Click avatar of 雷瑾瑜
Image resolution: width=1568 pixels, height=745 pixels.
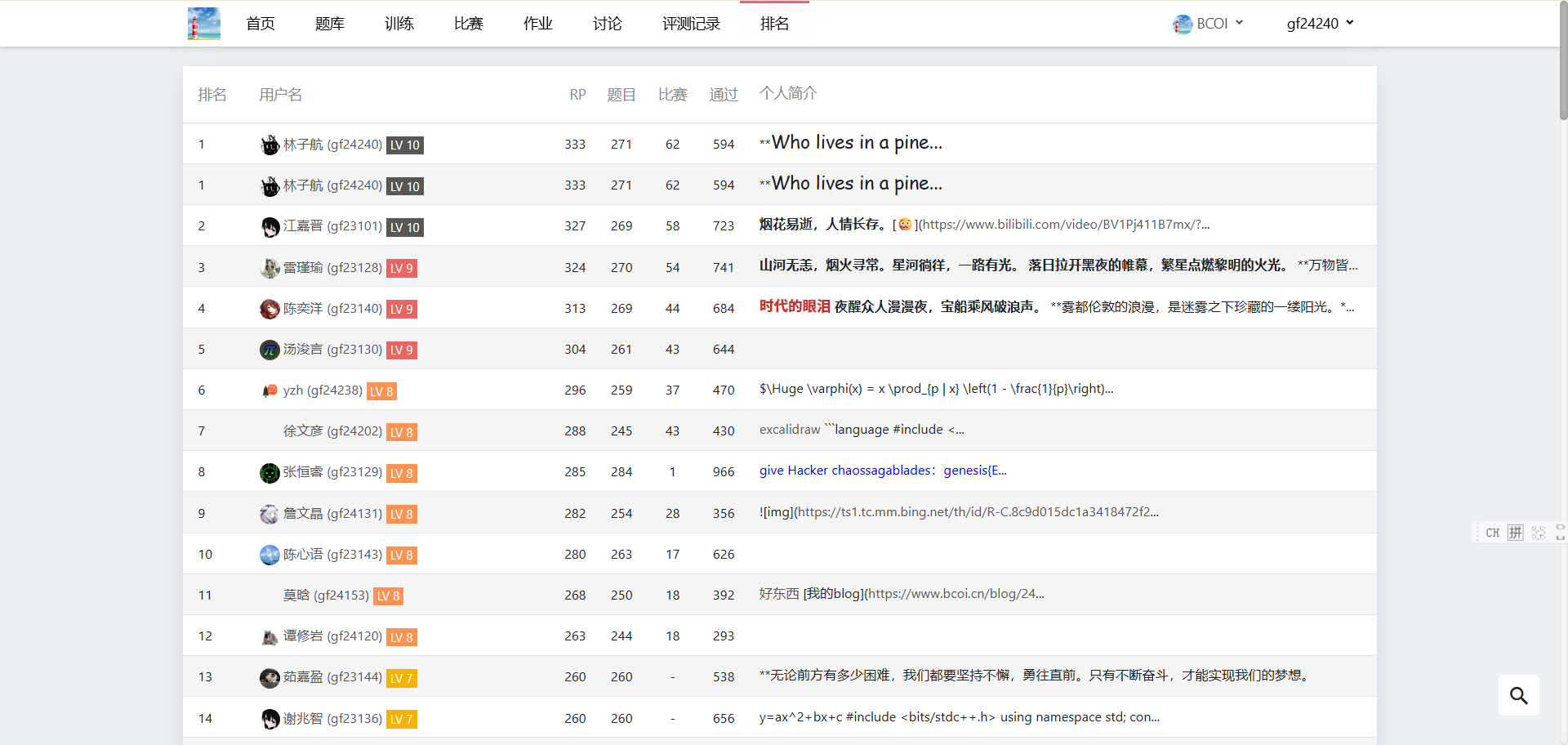click(269, 268)
